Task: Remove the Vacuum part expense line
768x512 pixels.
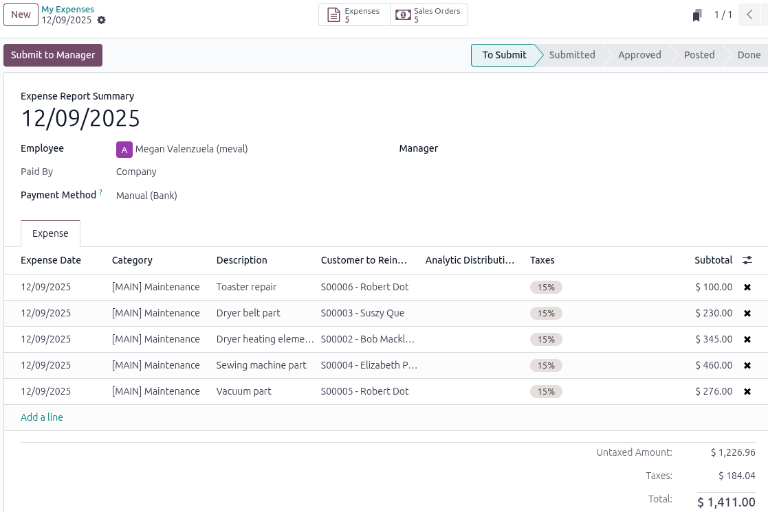Action: pos(747,391)
